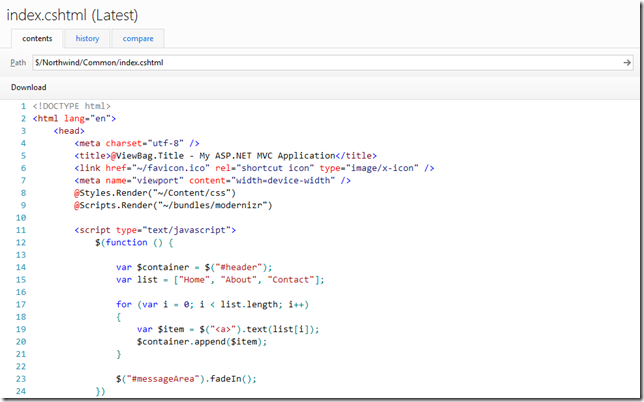Click the <head> tag line
The width and height of the screenshot is (644, 402).
[69, 131]
